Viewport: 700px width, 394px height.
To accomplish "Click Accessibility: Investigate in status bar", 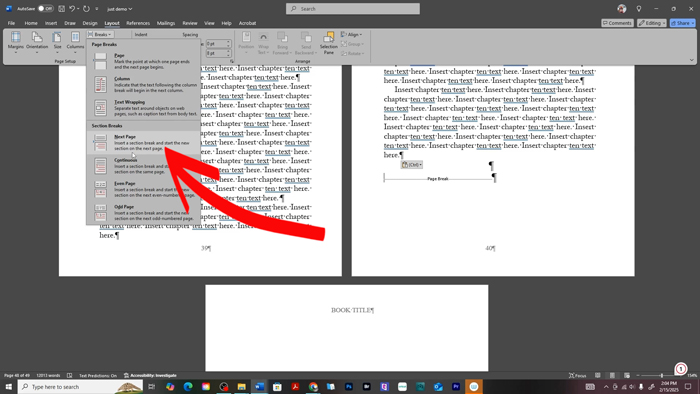I will pyautogui.click(x=150, y=375).
